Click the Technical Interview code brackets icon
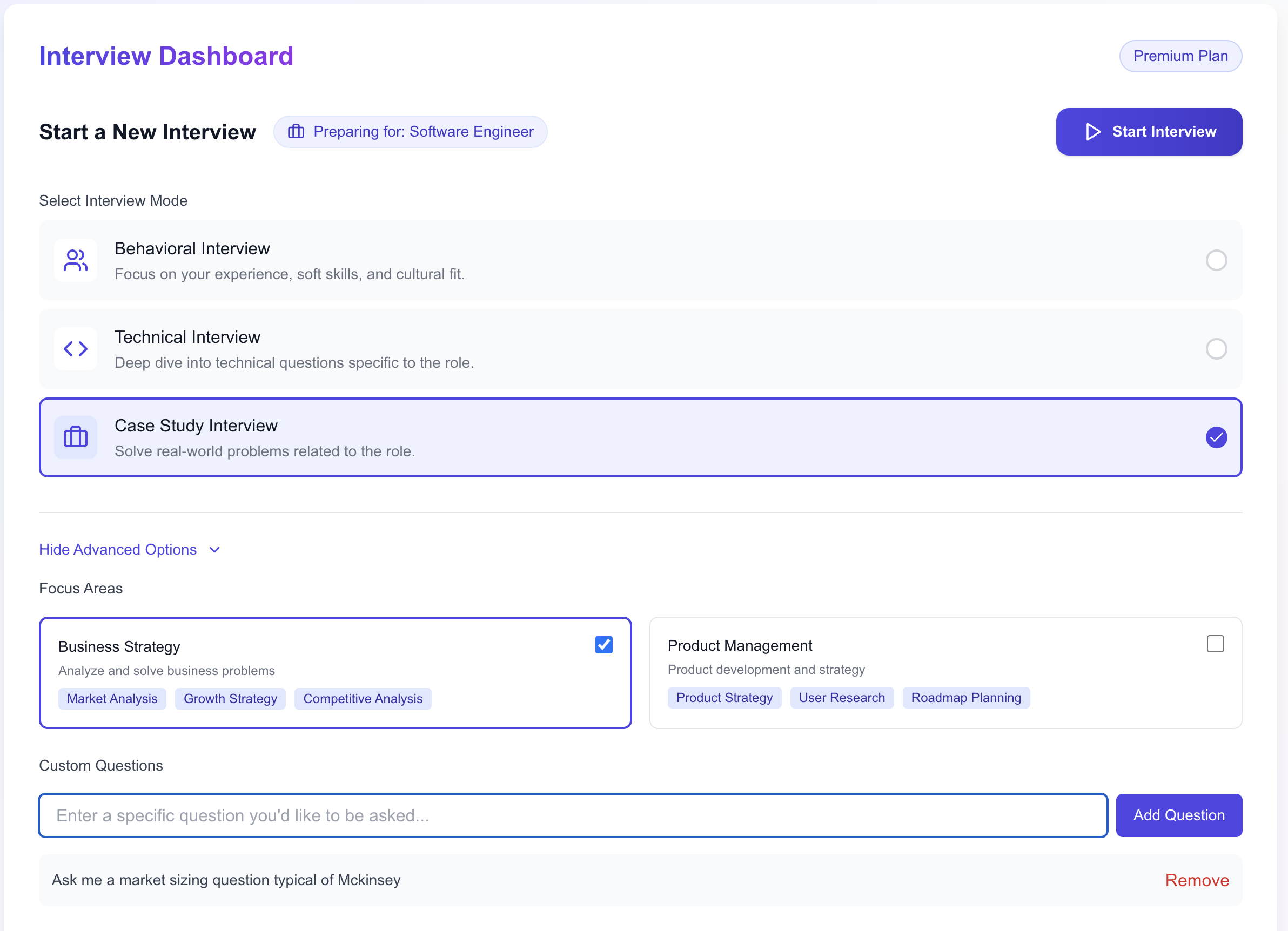 click(x=76, y=348)
